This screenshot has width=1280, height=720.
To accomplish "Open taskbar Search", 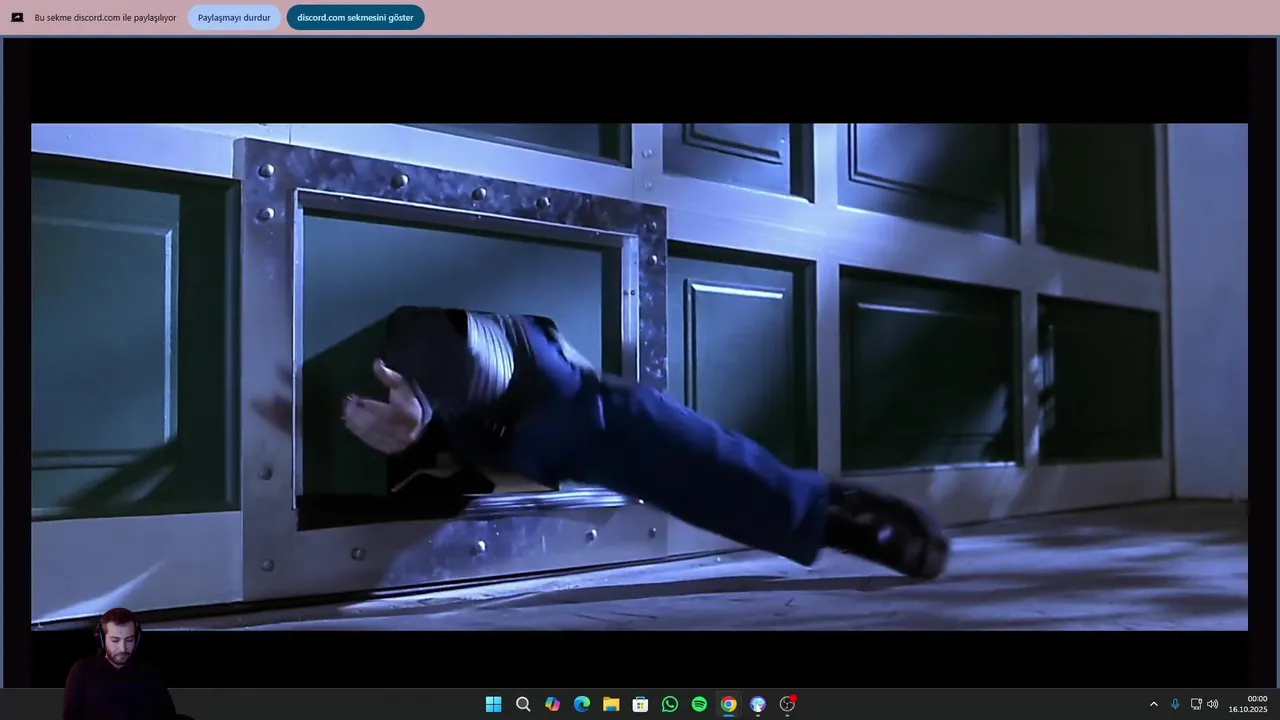I will coord(523,704).
